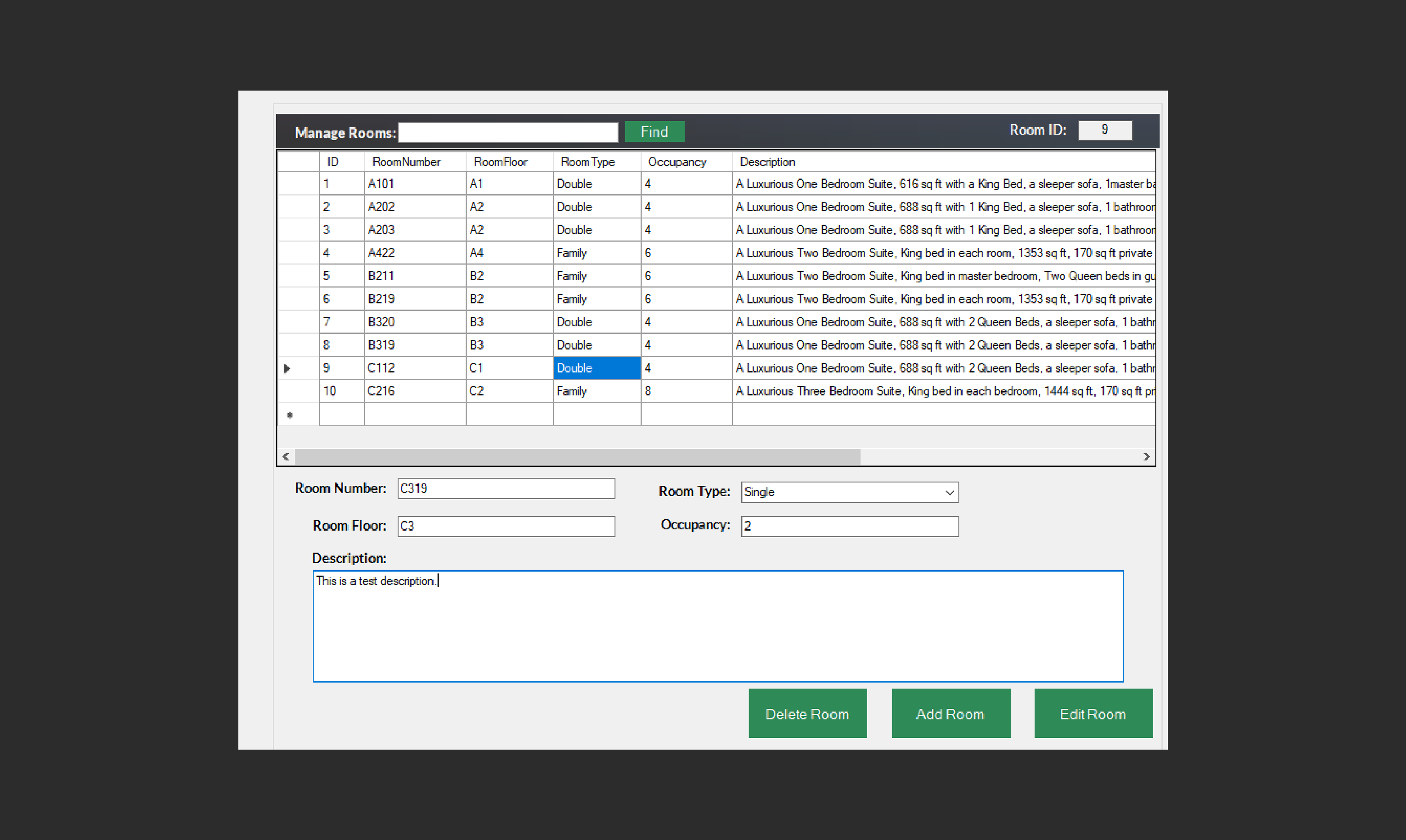Image resolution: width=1406 pixels, height=840 pixels.
Task: Click description cell for room B211
Action: pos(943,276)
